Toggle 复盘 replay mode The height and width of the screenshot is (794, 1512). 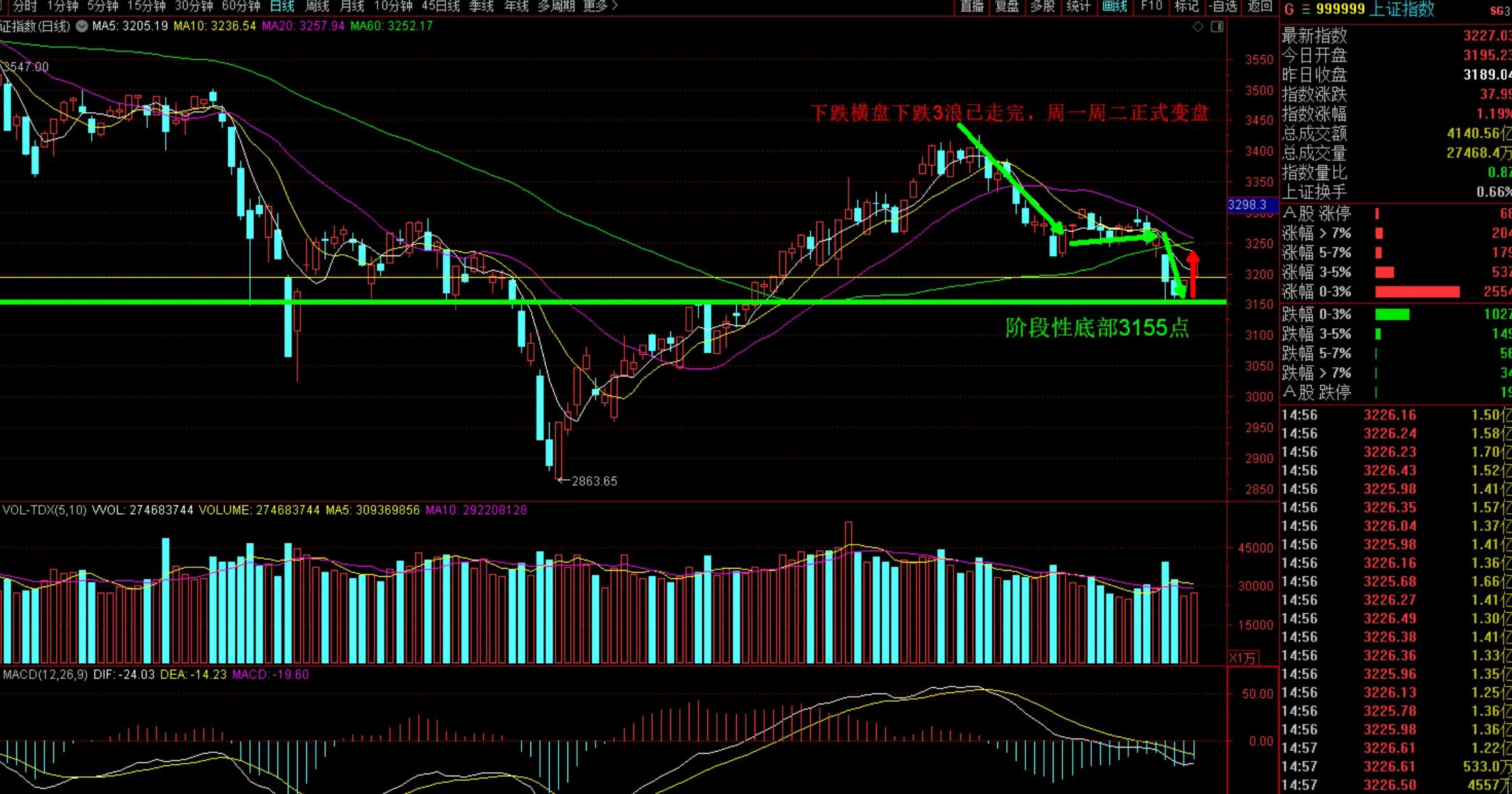click(1007, 6)
